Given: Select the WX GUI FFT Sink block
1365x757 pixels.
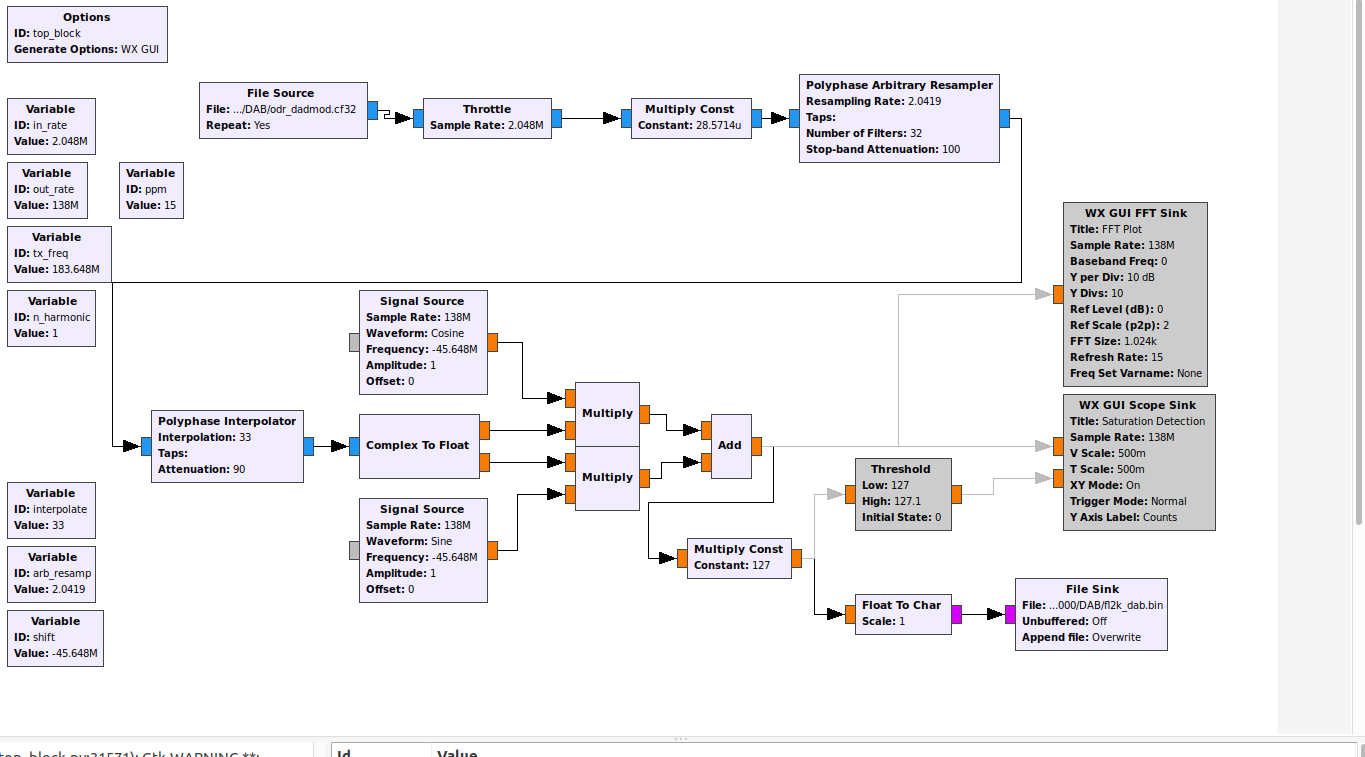Looking at the screenshot, I should pos(1135,294).
